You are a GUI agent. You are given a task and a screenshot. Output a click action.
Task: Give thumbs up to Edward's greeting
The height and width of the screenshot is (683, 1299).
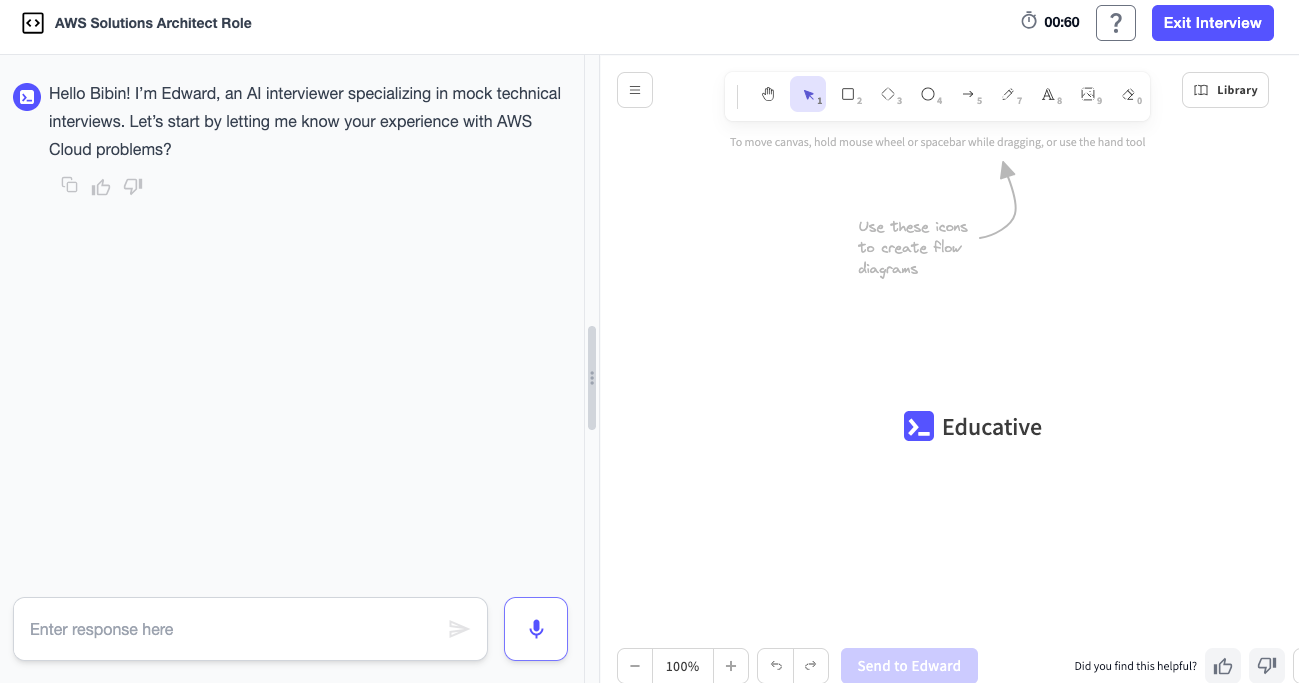[x=100, y=186]
